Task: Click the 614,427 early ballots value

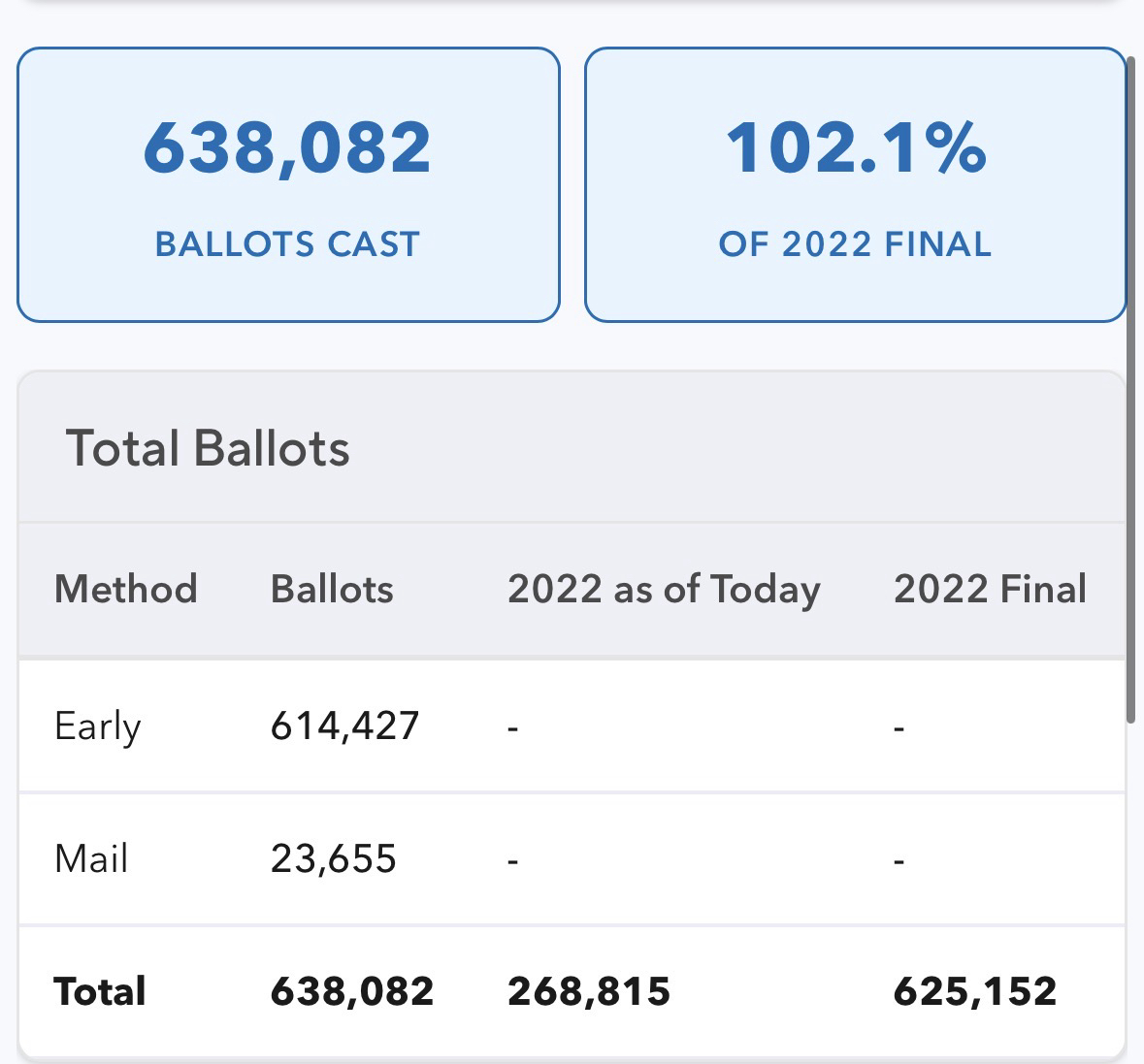Action: [x=344, y=725]
